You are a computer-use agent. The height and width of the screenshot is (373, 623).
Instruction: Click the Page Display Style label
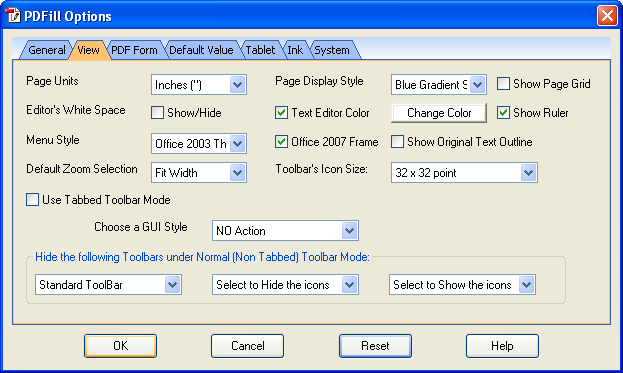(319, 81)
